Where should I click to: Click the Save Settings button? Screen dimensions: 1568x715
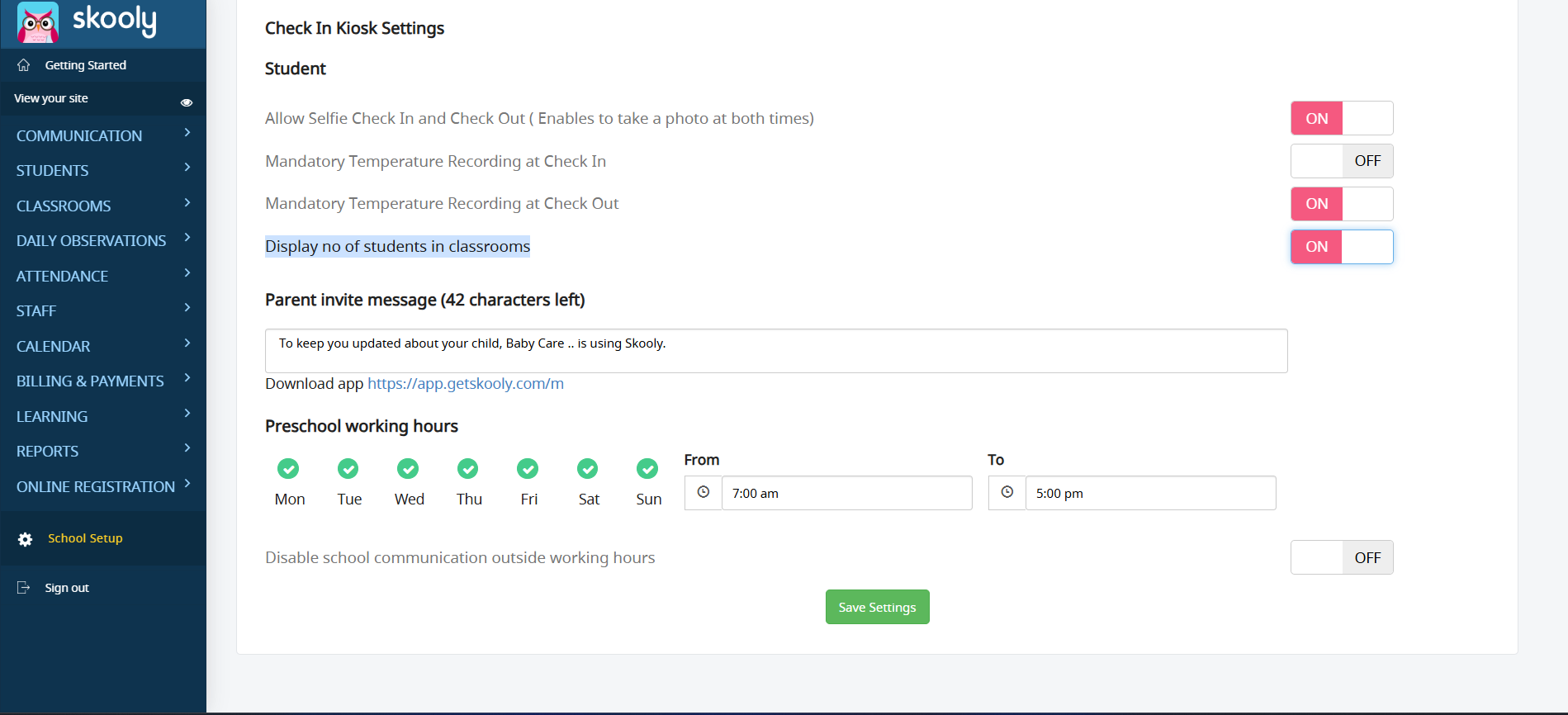(x=877, y=607)
